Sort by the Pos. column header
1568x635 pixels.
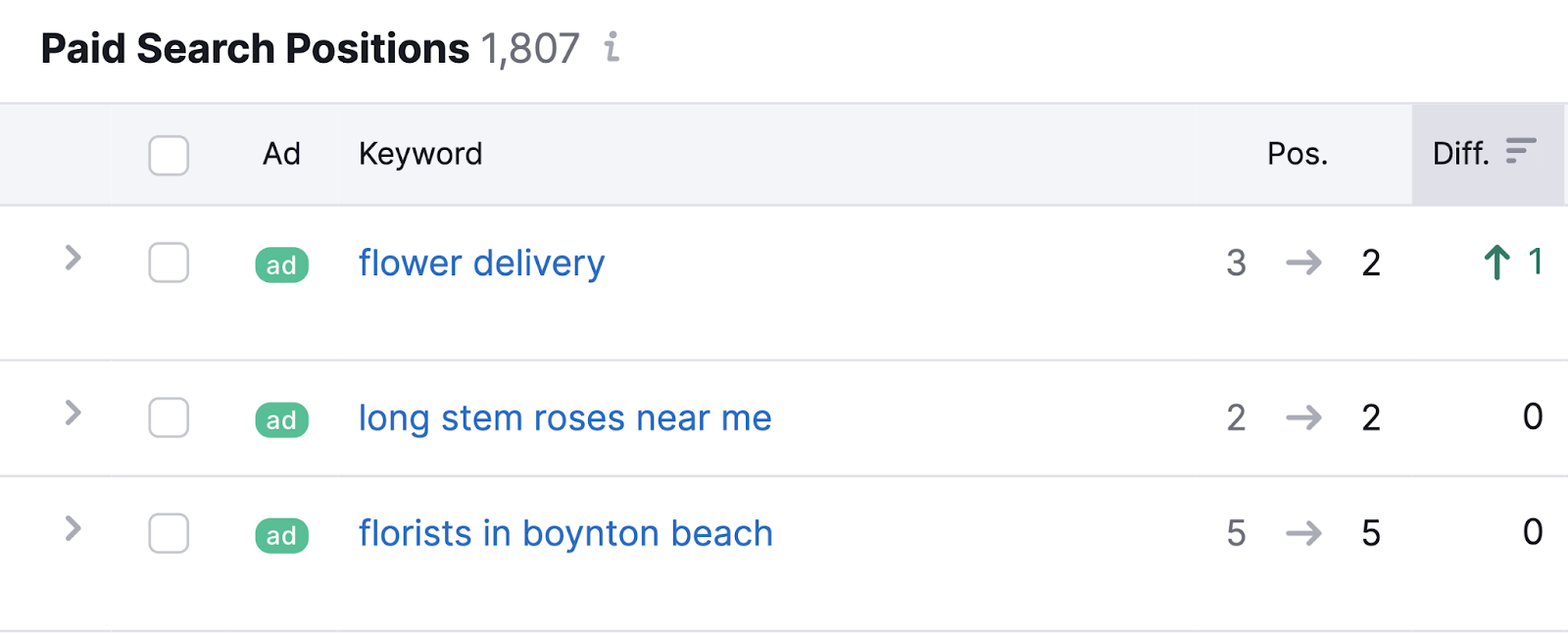point(1297,154)
